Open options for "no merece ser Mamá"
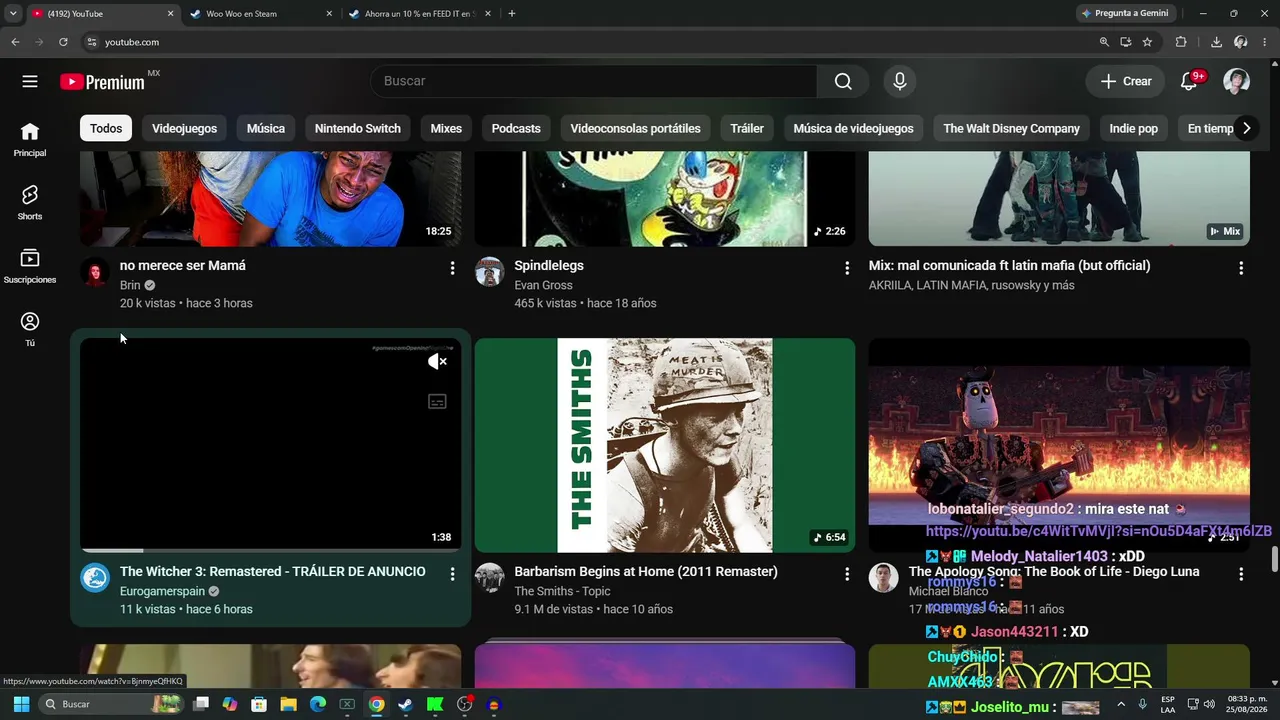This screenshot has height=720, width=1280. (452, 268)
